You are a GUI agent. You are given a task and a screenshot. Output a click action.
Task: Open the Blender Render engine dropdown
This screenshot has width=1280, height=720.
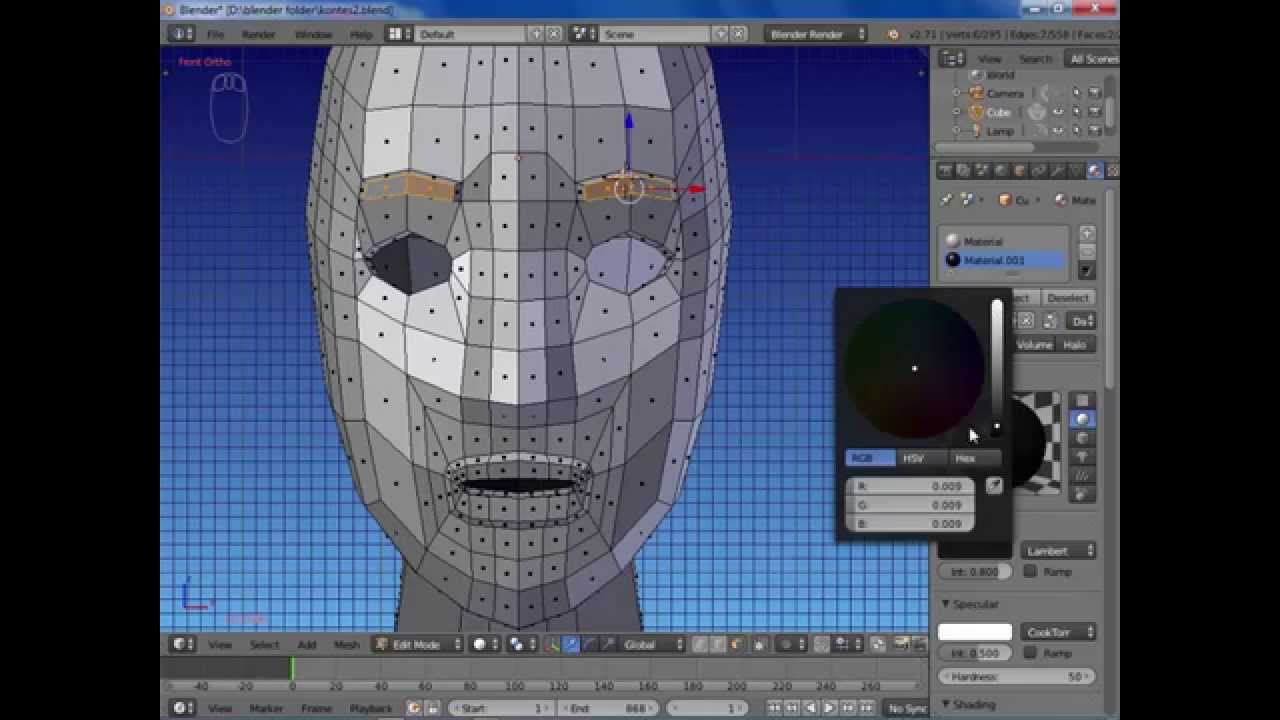tap(817, 34)
